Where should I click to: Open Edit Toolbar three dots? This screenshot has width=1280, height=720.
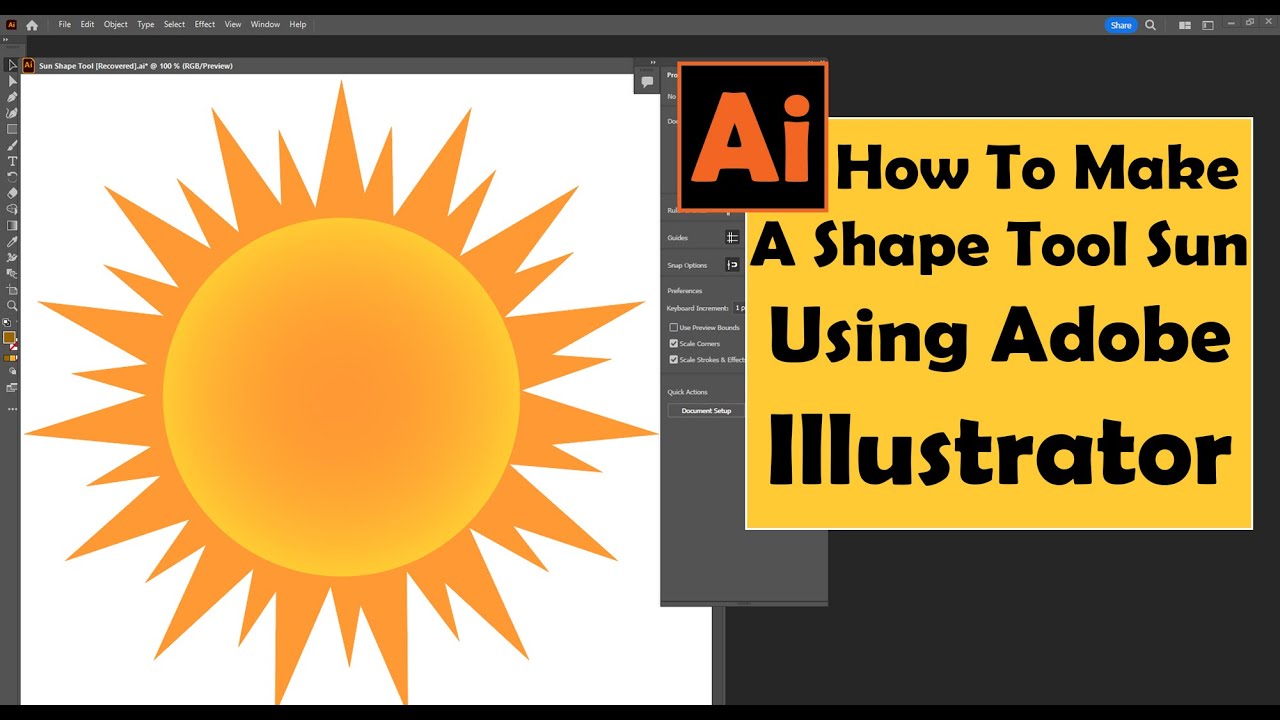tap(12, 408)
